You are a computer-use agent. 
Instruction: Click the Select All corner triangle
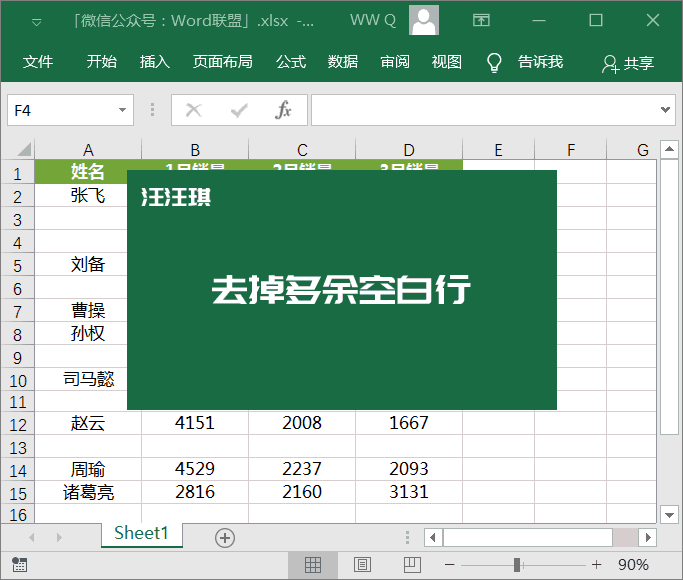24,149
